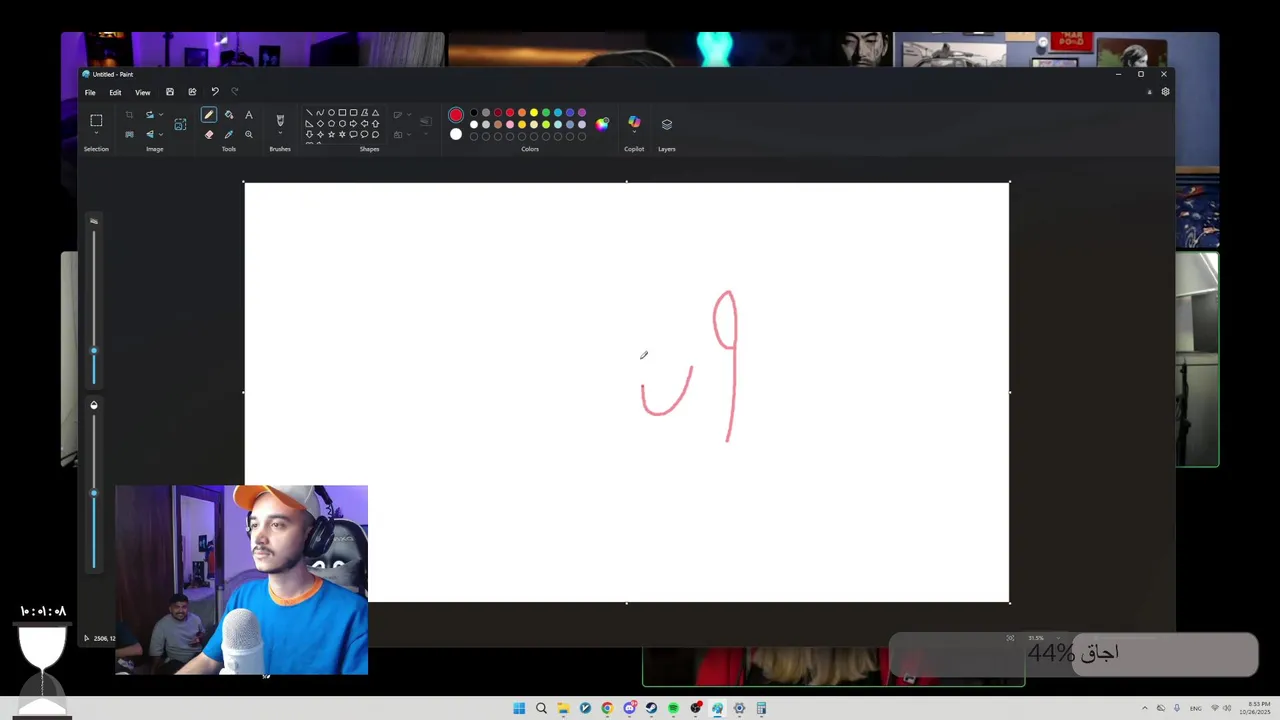The image size is (1280, 720).
Task: Open the Copilot dropdown
Action: click(634, 131)
